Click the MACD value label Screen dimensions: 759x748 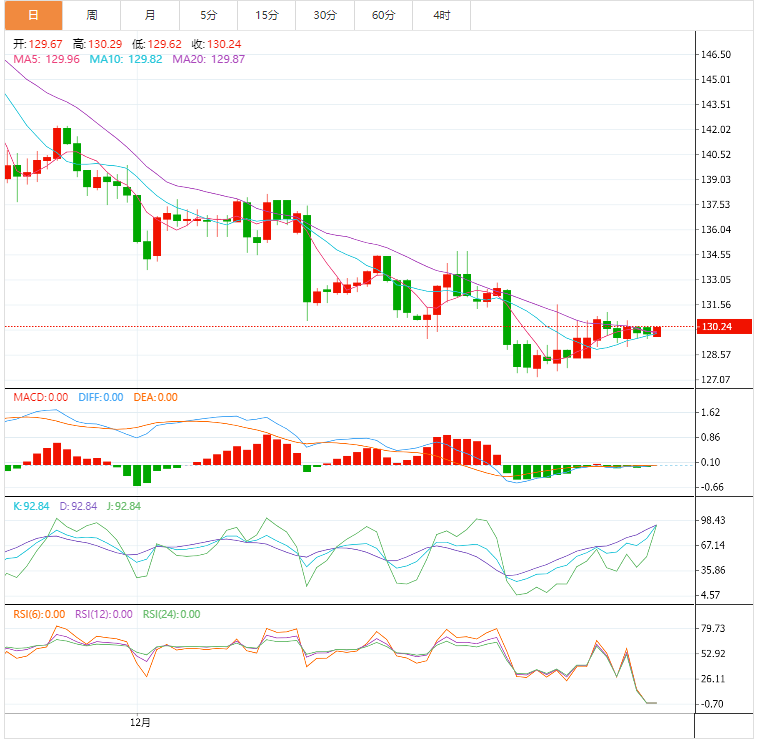coord(40,397)
